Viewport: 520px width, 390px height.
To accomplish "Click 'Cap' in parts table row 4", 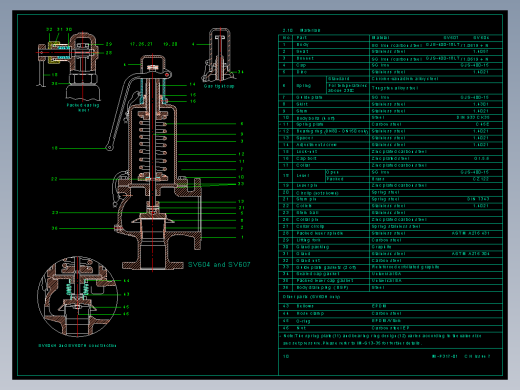I will coord(301,65).
